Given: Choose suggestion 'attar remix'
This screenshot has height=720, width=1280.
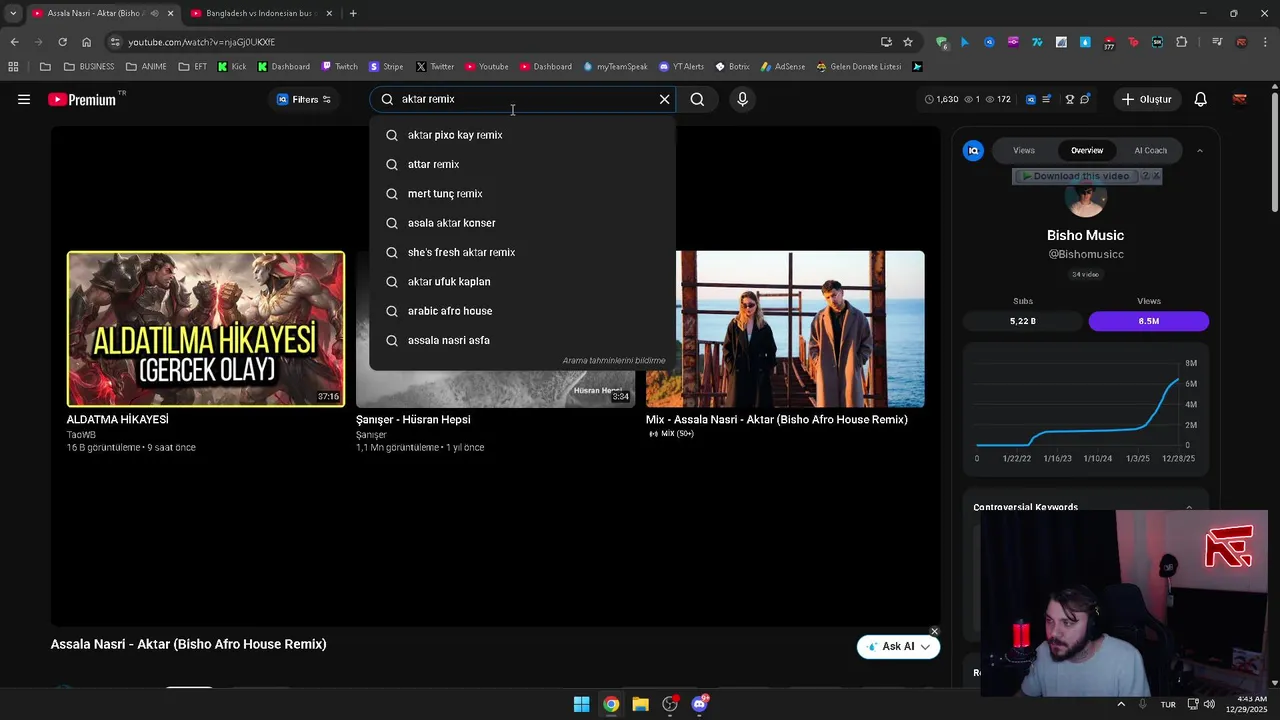Looking at the screenshot, I should point(522,164).
